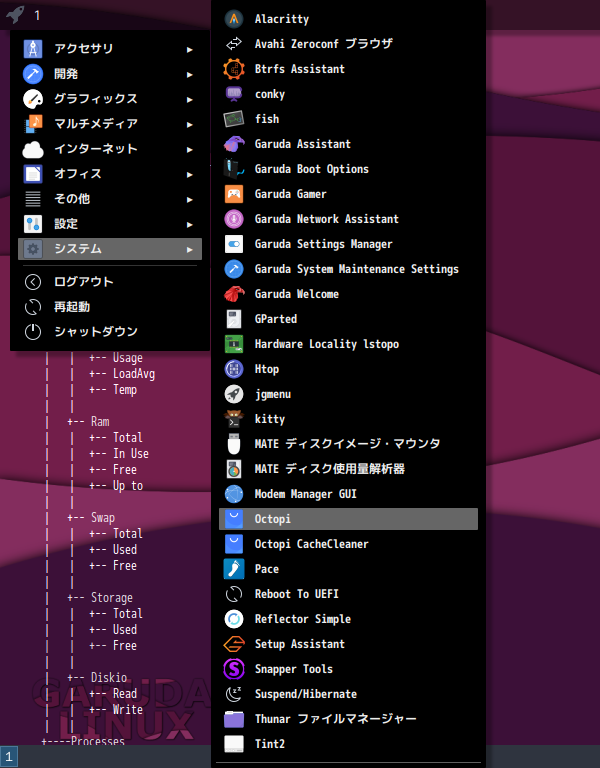Launch Octopi from the highlighted entry
Viewport: 600px width, 768px height.
tap(348, 519)
